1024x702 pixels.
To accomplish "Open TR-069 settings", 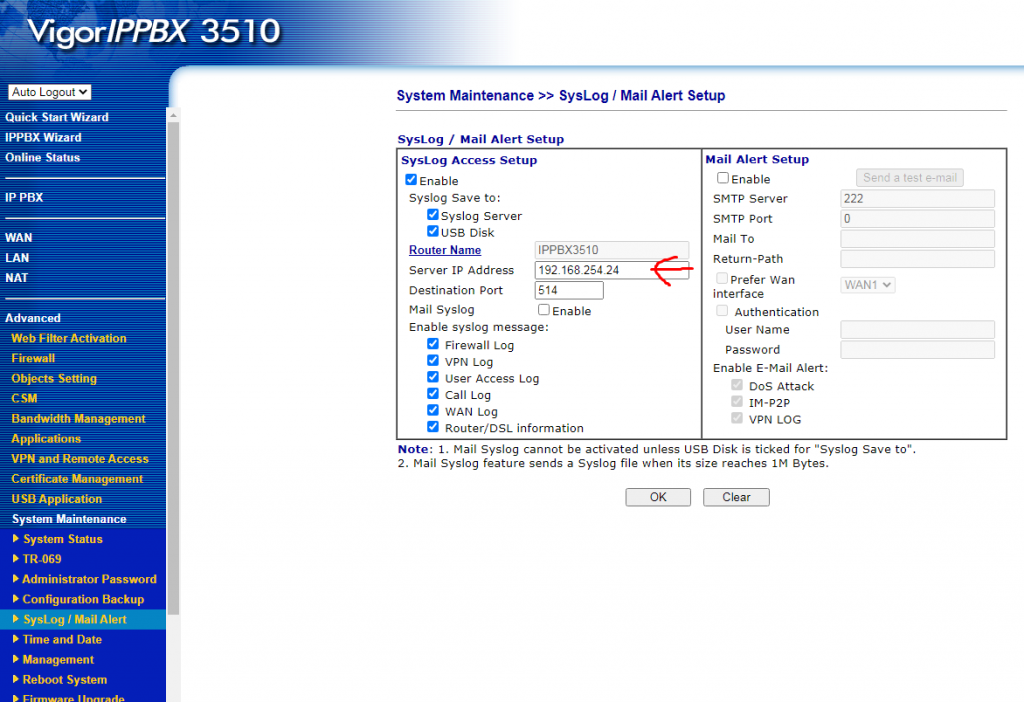I will (x=42, y=559).
